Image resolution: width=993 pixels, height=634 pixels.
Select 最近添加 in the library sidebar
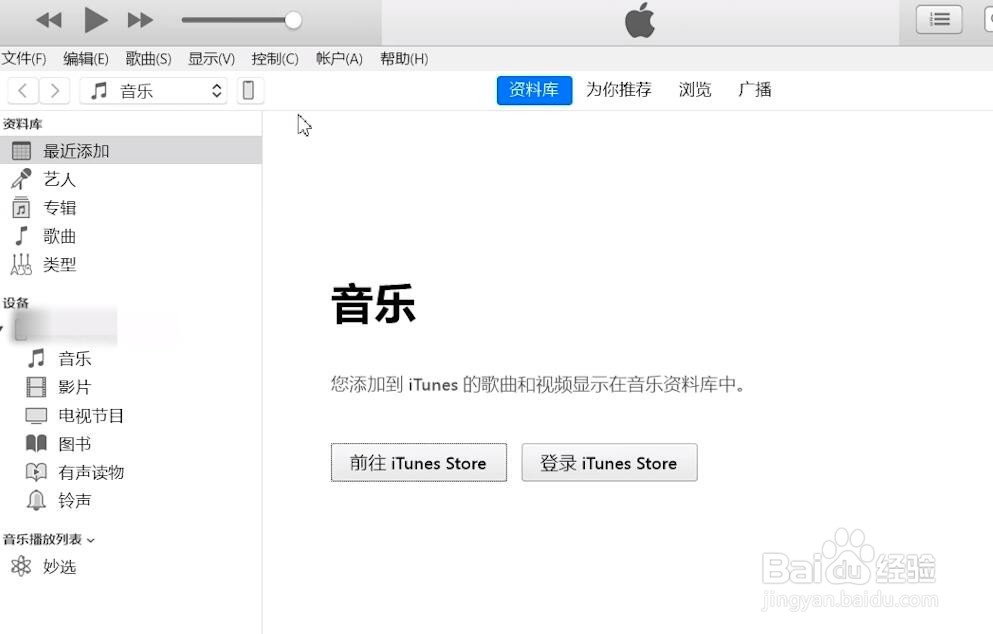130,151
